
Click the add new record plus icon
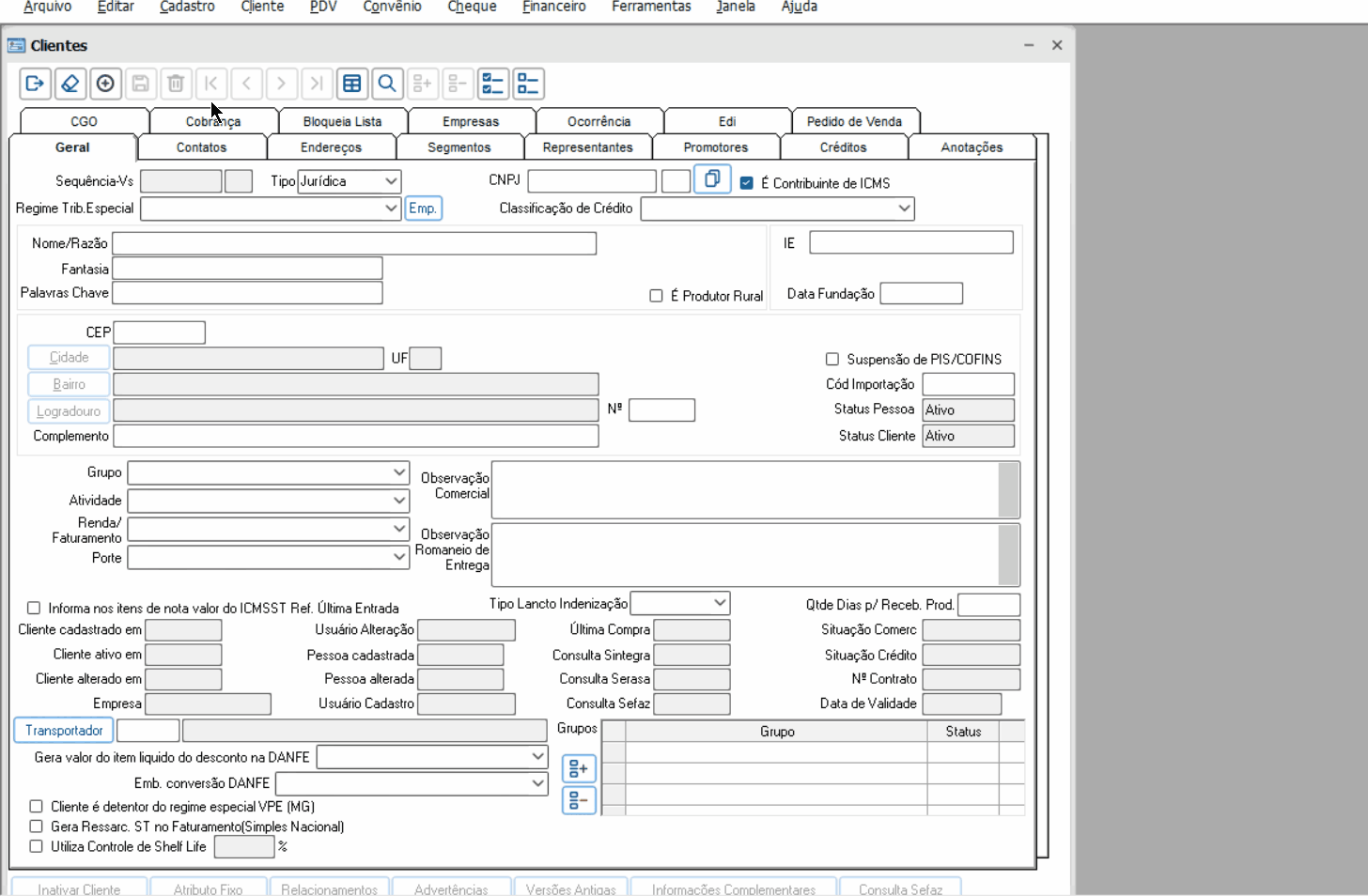click(105, 84)
